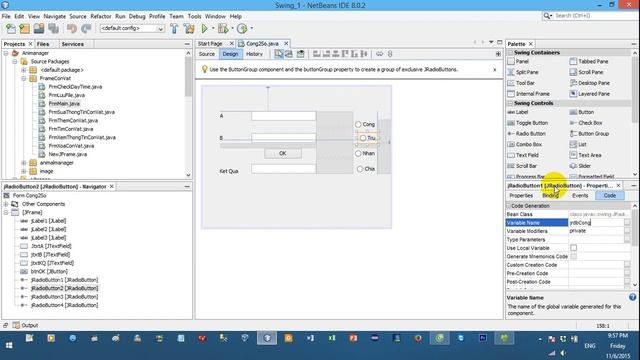Image resolution: width=640 pixels, height=360 pixels.
Task: Activate Selection Mode in designer toolbar
Action: pos(279,54)
